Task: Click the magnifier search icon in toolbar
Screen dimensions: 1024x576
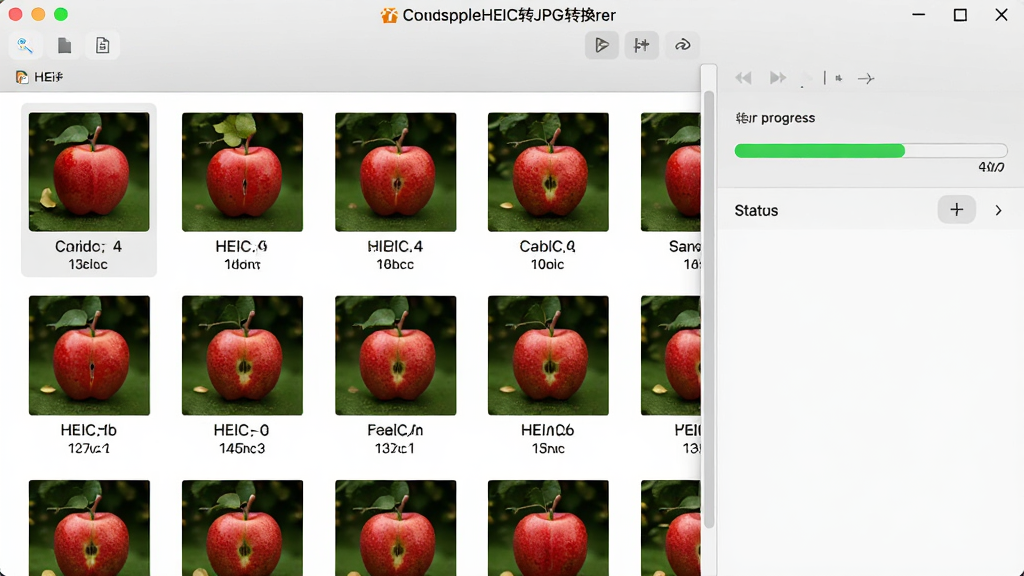Action: point(25,45)
